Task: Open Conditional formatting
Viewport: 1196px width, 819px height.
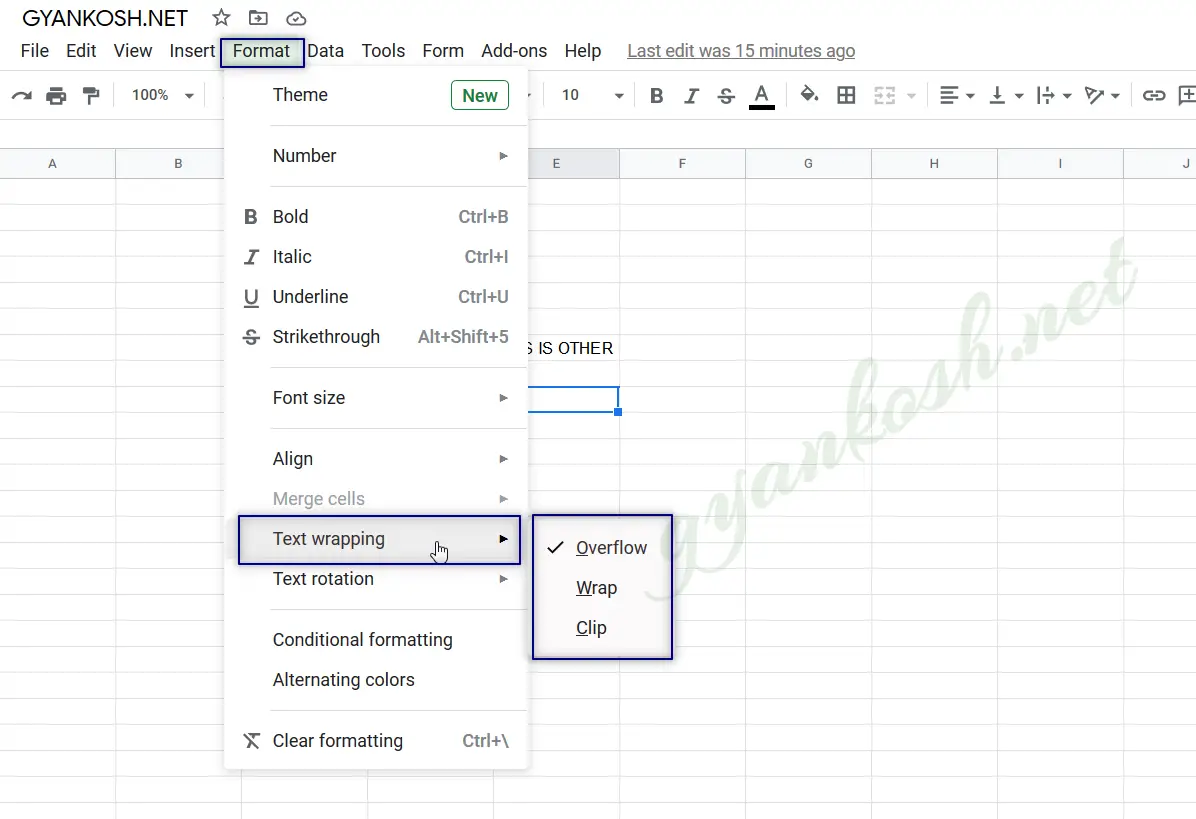Action: [375, 640]
